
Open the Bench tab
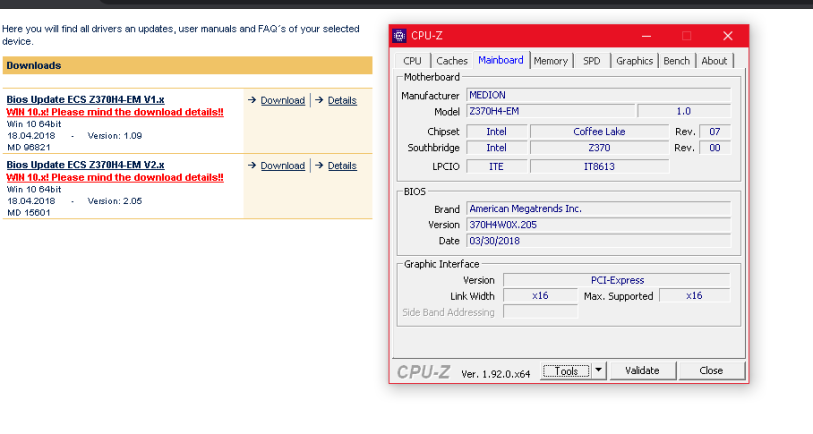click(677, 61)
